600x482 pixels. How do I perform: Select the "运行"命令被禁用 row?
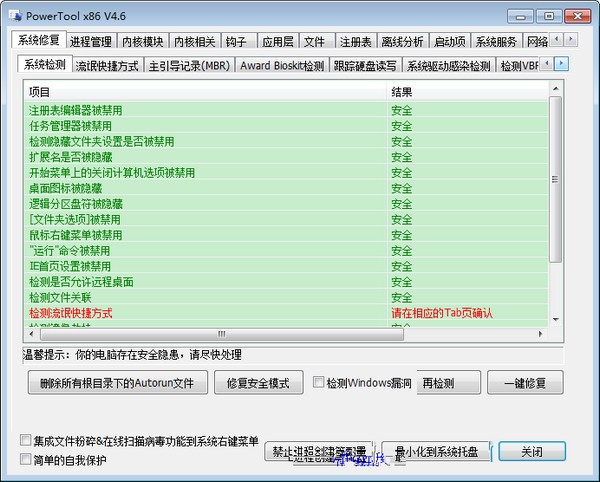point(286,251)
